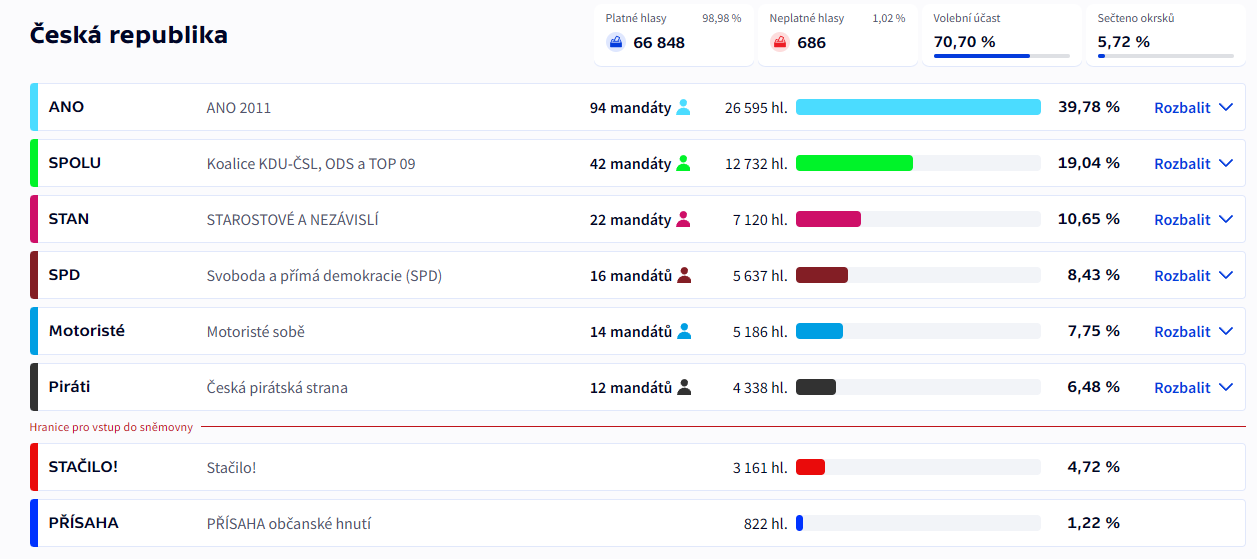Click the Volební účast progress bar
Screen dimensions: 1257x559
[1001, 56]
